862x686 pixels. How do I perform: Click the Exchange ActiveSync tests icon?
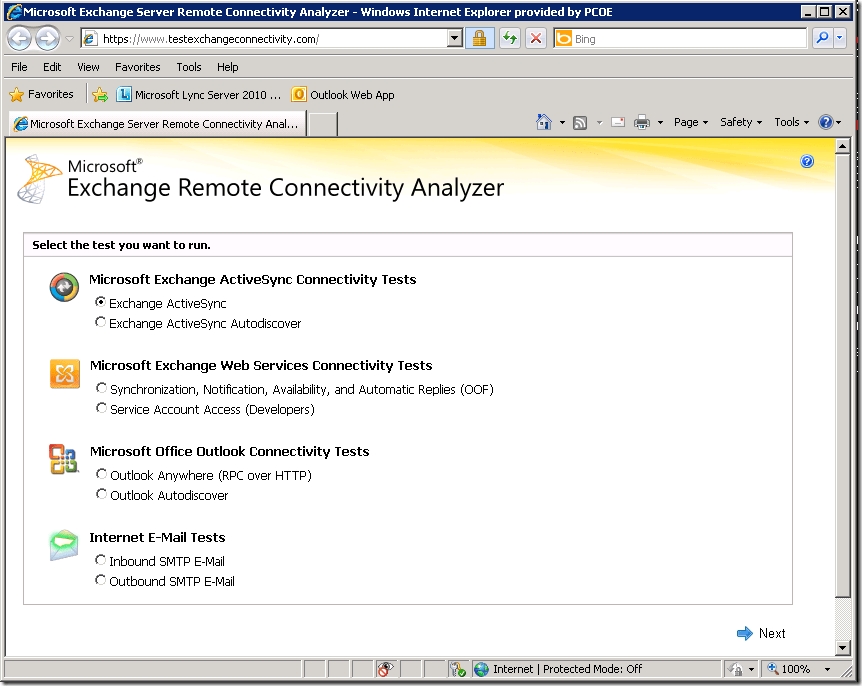coord(64,287)
